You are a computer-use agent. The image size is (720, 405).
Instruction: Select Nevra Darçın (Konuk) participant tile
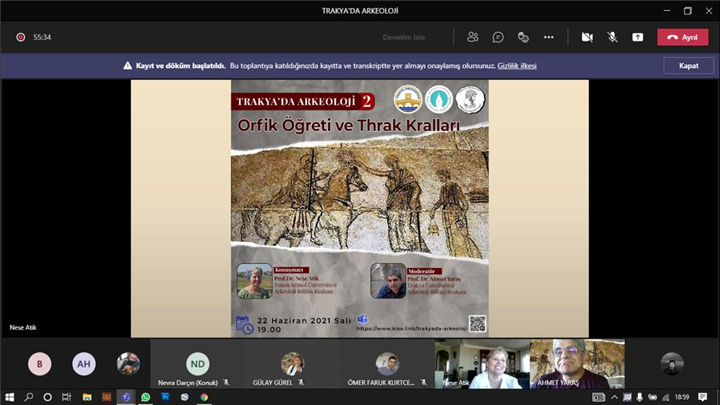197,364
